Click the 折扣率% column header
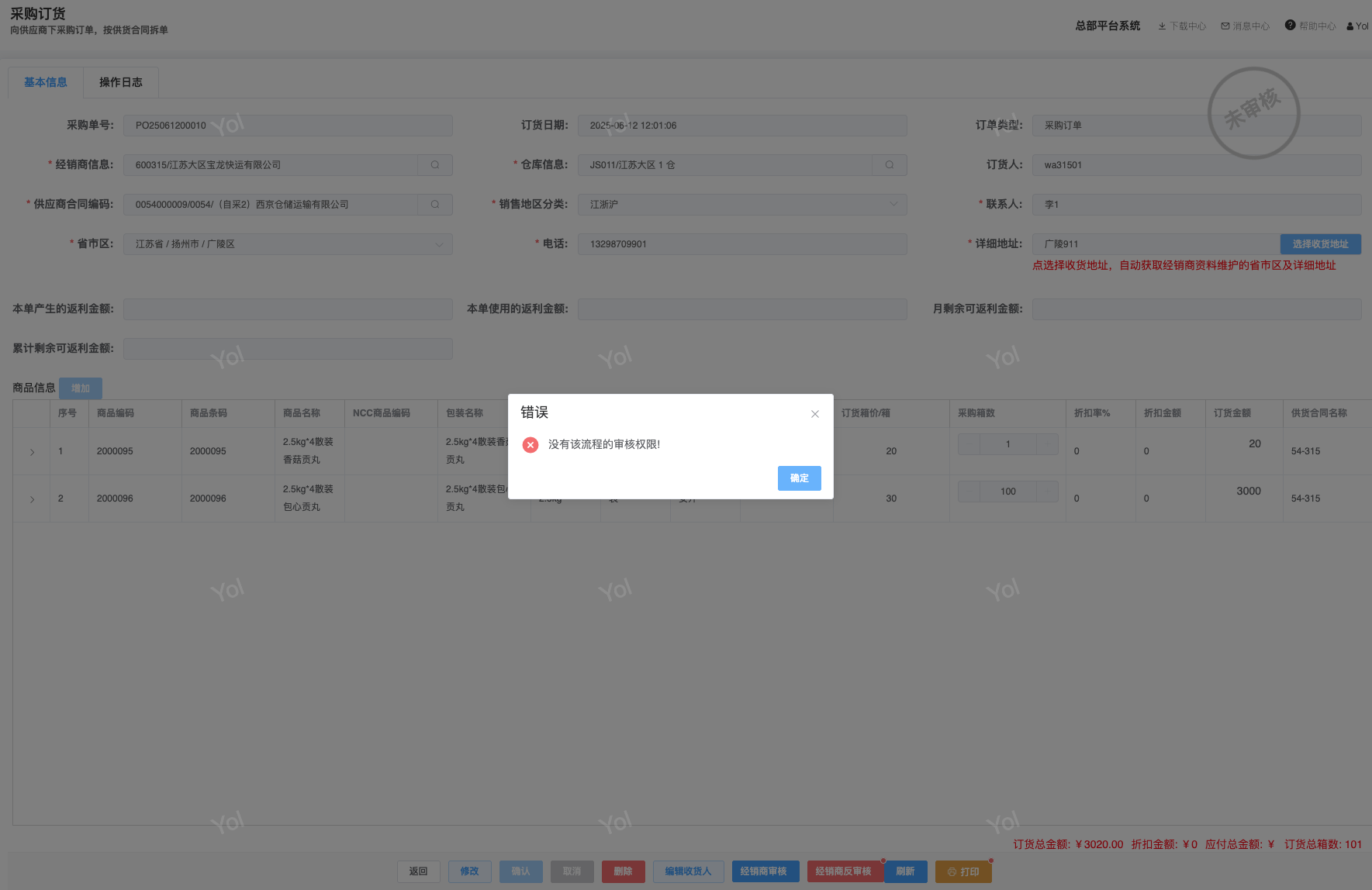Viewport: 1372px width, 890px height. point(1101,413)
